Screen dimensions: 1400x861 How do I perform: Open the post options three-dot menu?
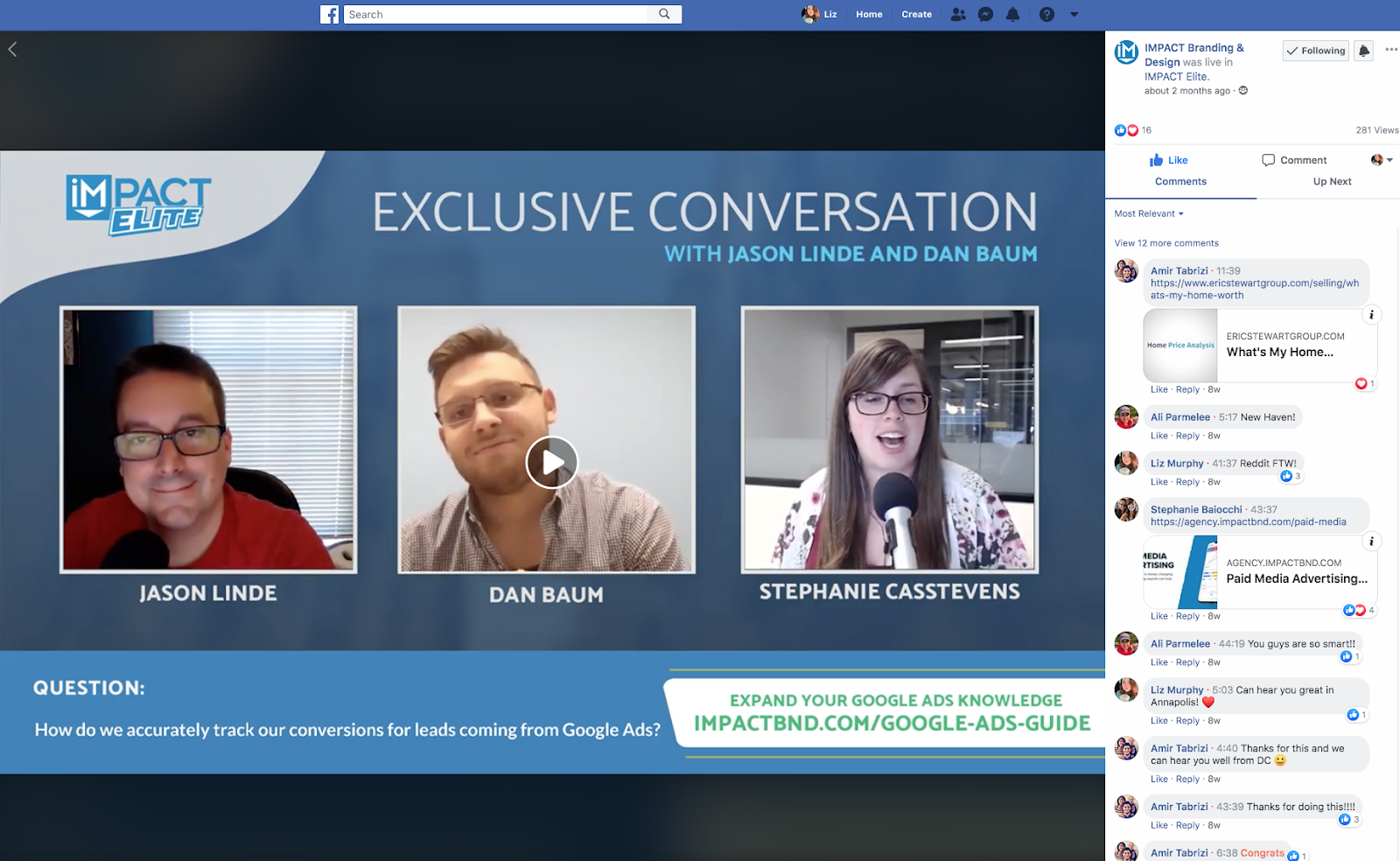pos(1391,50)
